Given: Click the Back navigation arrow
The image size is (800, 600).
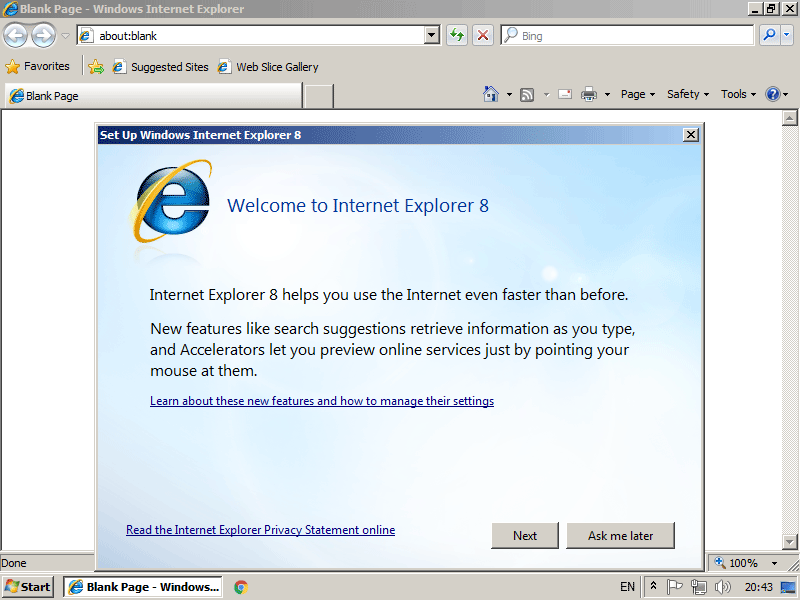Looking at the screenshot, I should click(x=15, y=36).
